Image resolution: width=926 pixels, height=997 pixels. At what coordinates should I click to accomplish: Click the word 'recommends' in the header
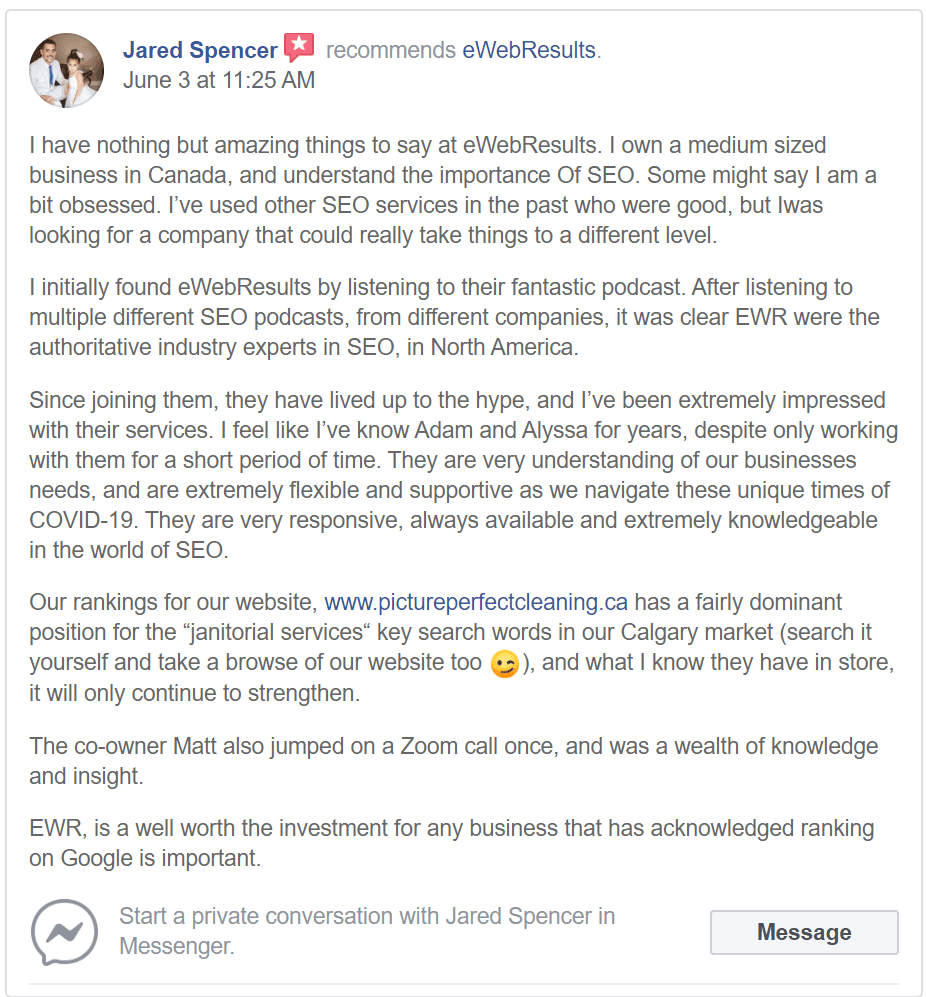[390, 50]
